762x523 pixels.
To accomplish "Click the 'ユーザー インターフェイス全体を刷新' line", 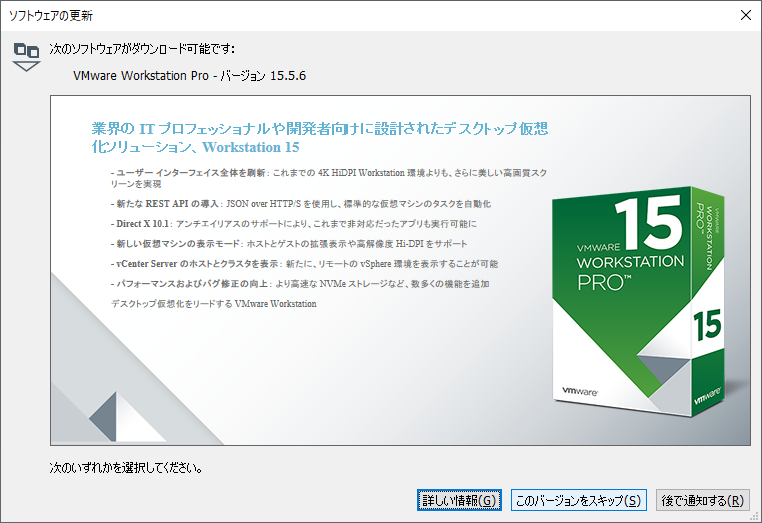I will [329, 178].
